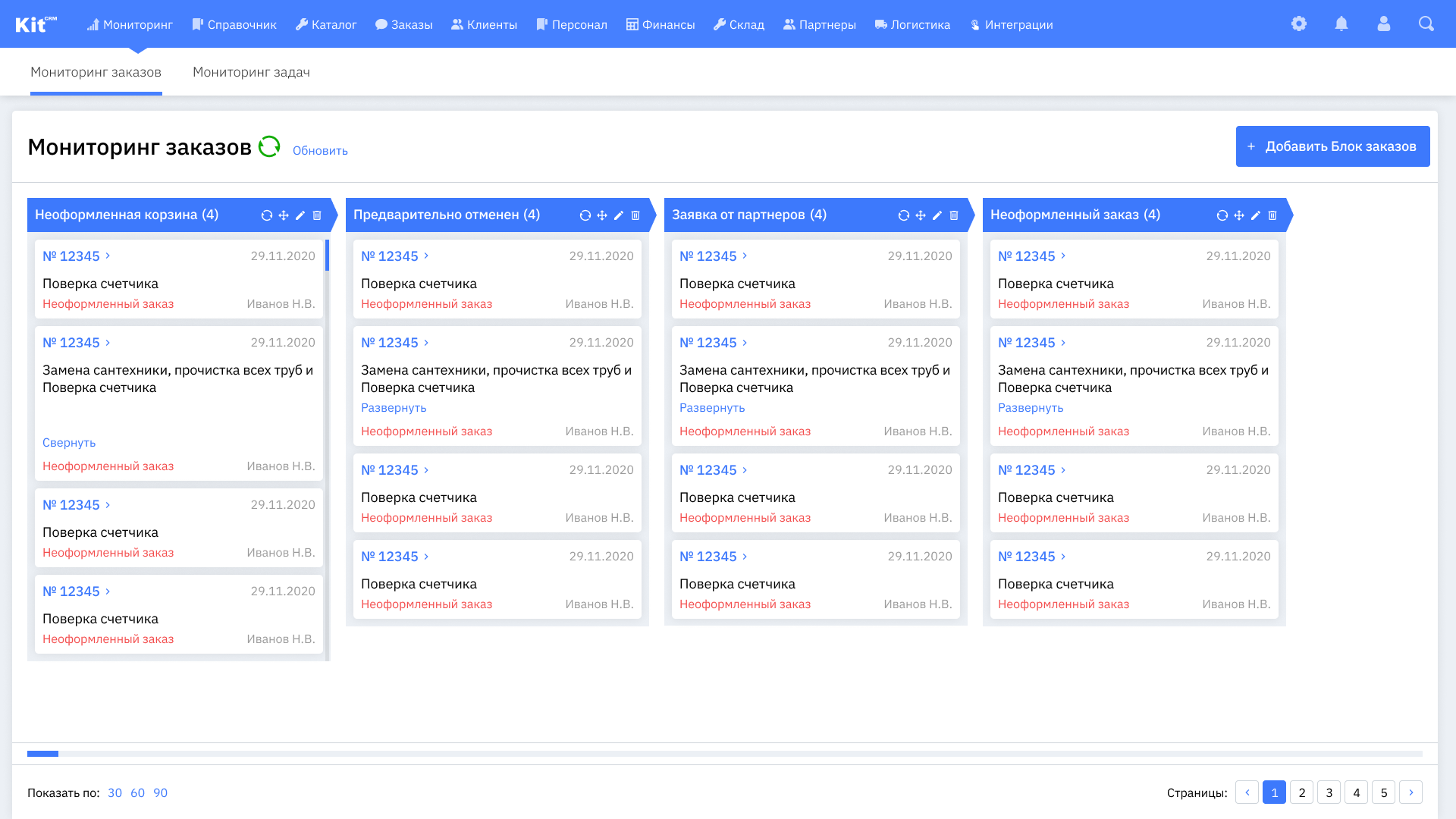Click green refresh icon beside Мониторинг заказов title

tap(269, 146)
